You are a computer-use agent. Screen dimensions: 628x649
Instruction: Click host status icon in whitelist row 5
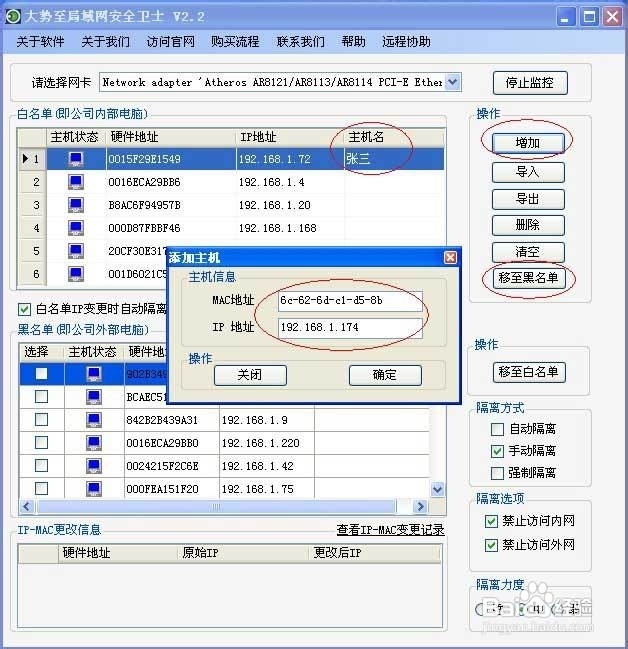[76, 250]
